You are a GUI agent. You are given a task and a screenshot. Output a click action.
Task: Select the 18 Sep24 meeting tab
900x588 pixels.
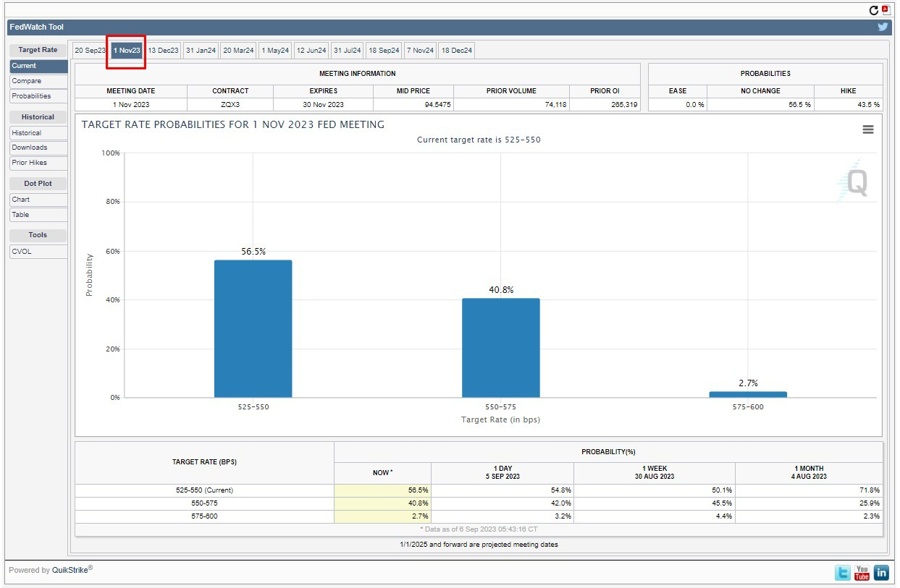click(x=384, y=51)
